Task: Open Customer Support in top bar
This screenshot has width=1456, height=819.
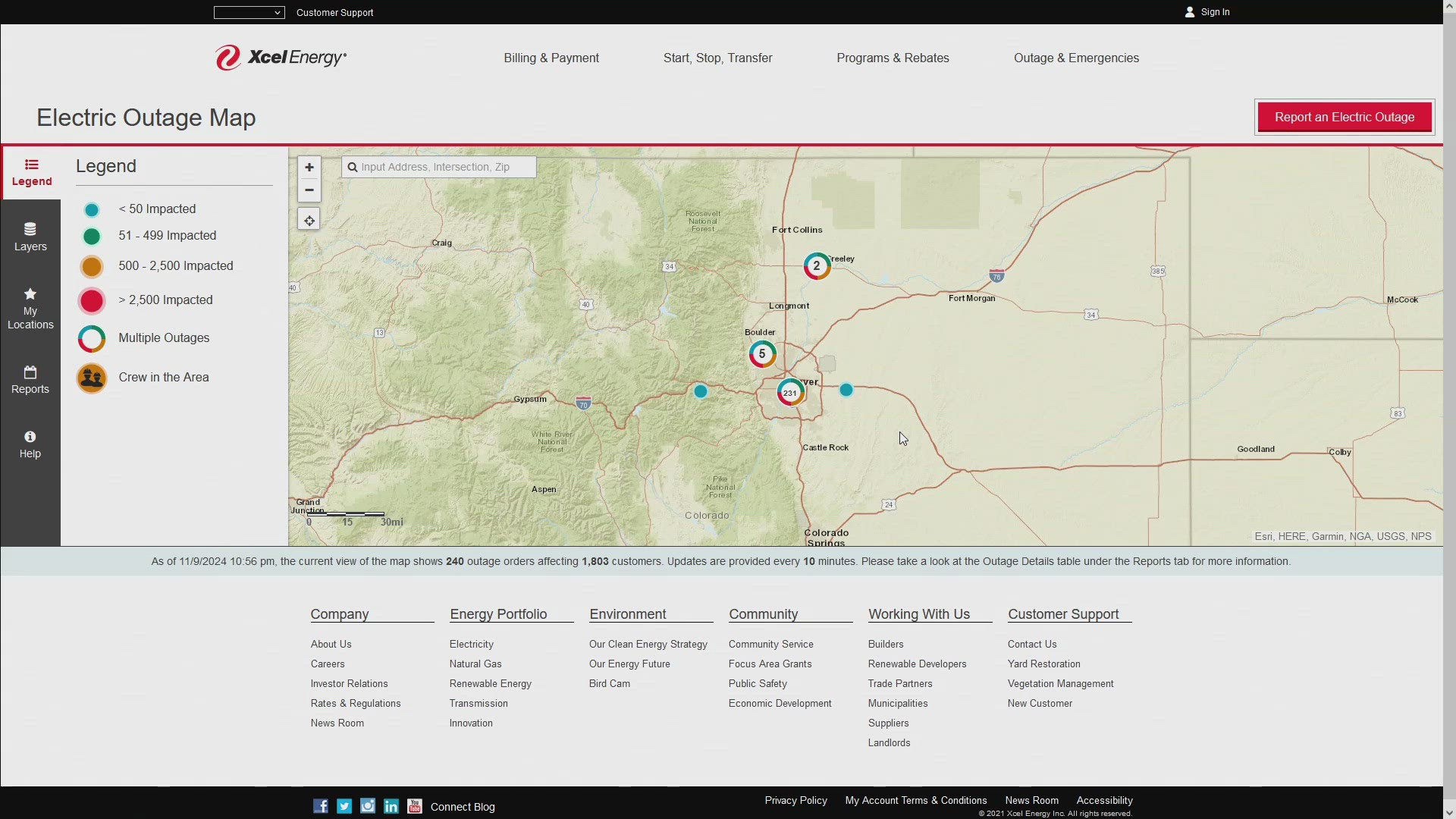Action: click(x=334, y=13)
